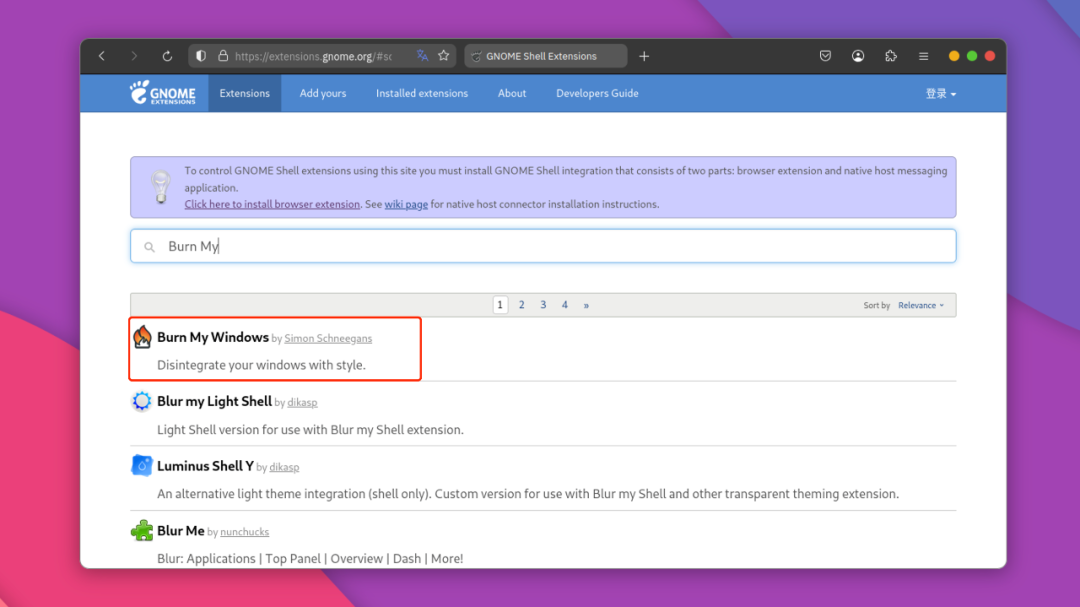Open the Firefox account icon
This screenshot has height=607, width=1080.
(x=858, y=56)
